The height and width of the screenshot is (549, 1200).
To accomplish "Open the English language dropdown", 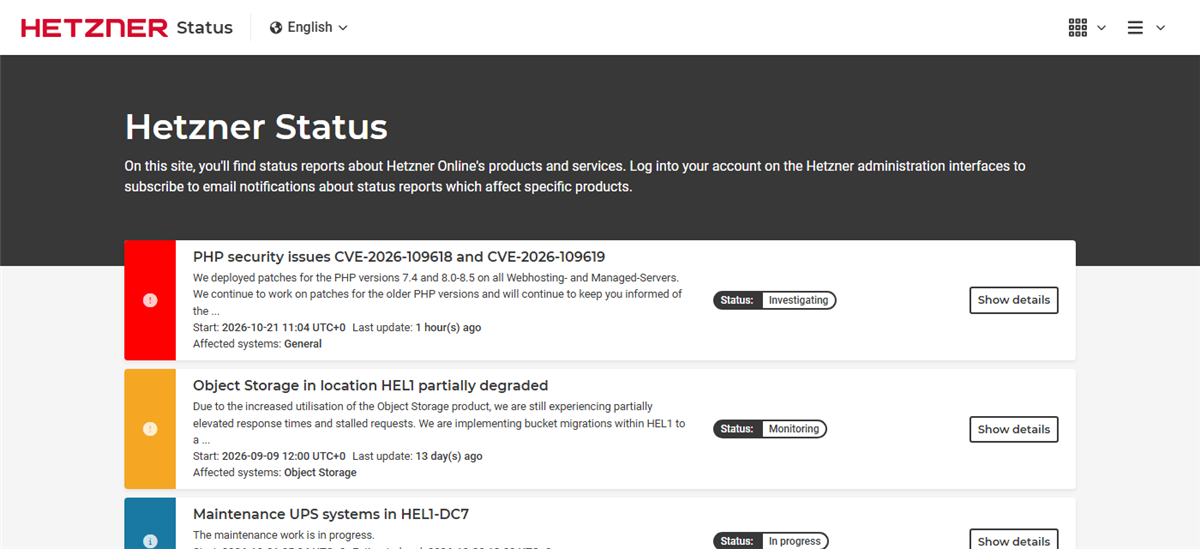I will pos(309,28).
